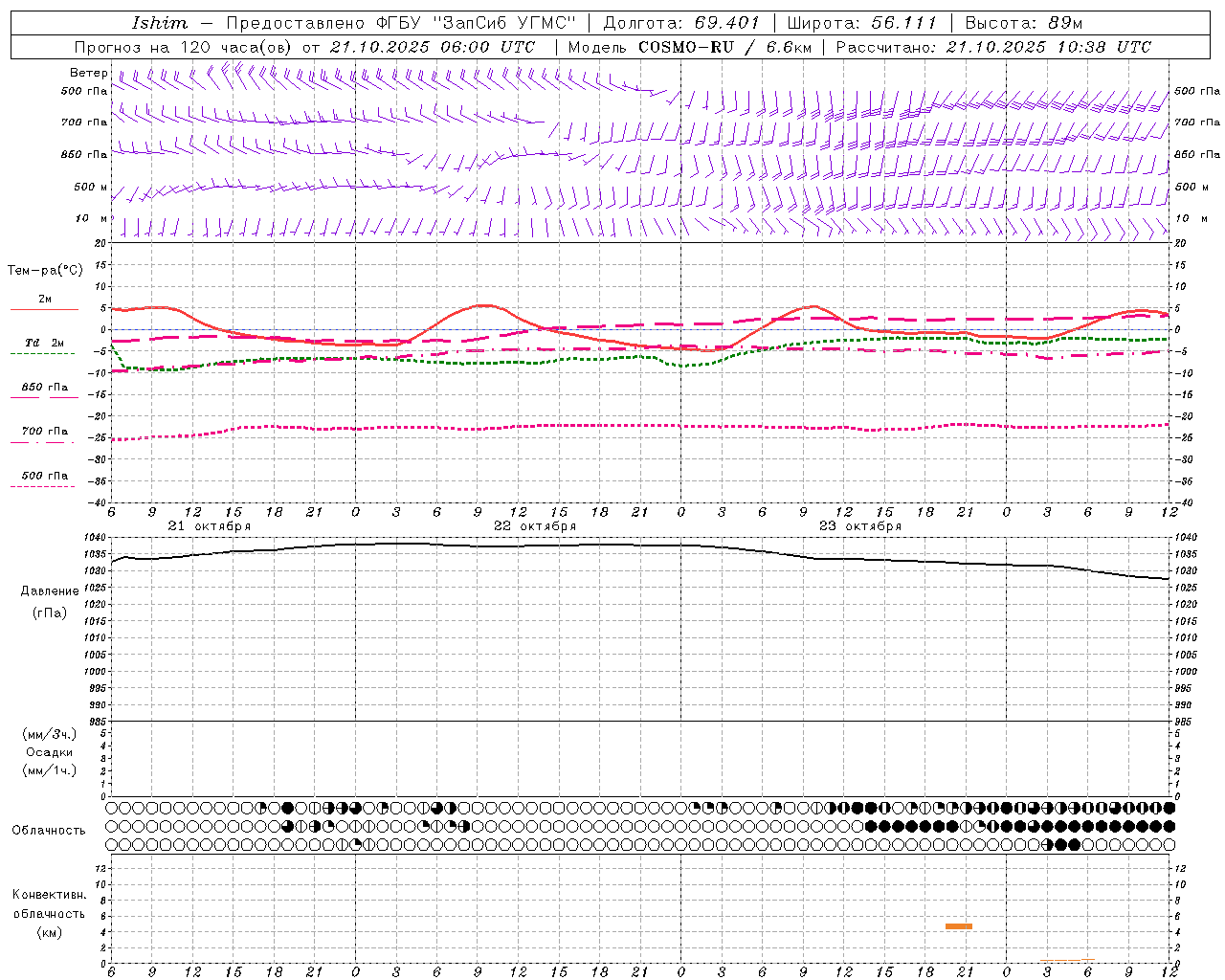Image resolution: width=1225 pixels, height=980 pixels.
Task: Click the "Td 2м" legend label
Action: (x=44, y=343)
